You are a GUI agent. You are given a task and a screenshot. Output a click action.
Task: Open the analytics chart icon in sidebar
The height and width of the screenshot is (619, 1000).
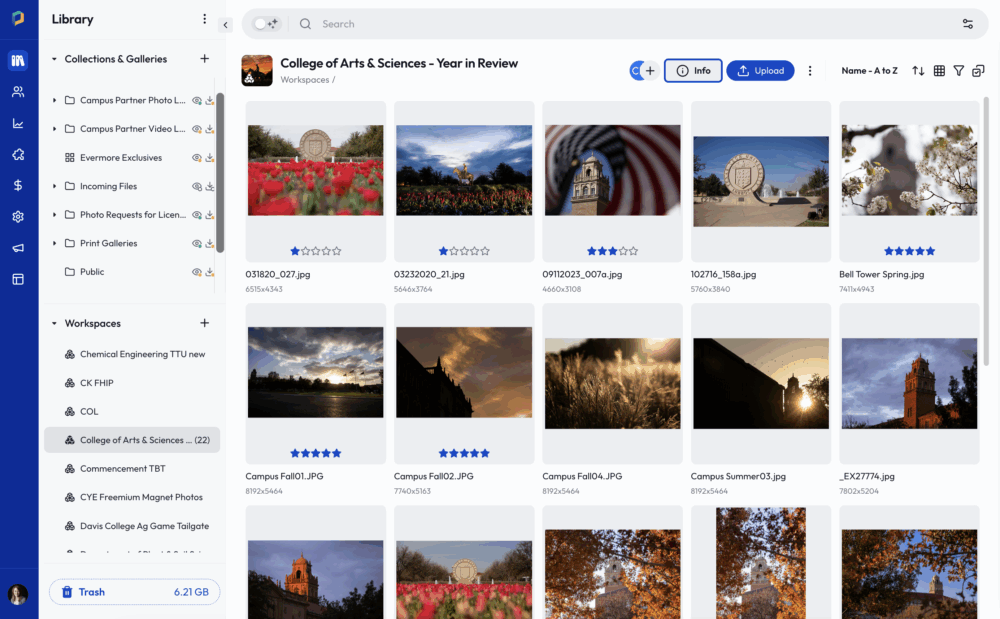point(18,124)
